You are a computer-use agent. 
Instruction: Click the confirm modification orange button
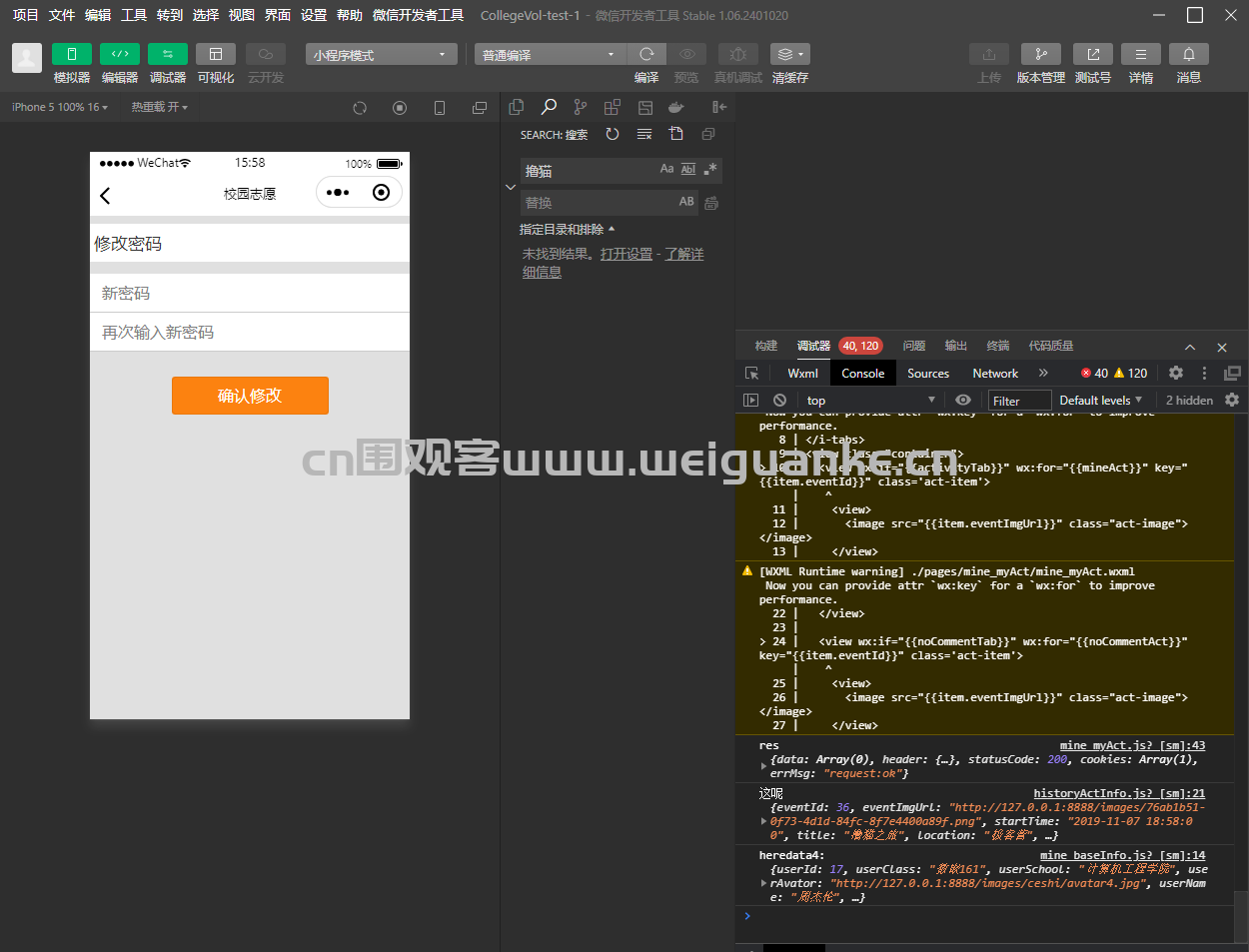[x=250, y=396]
